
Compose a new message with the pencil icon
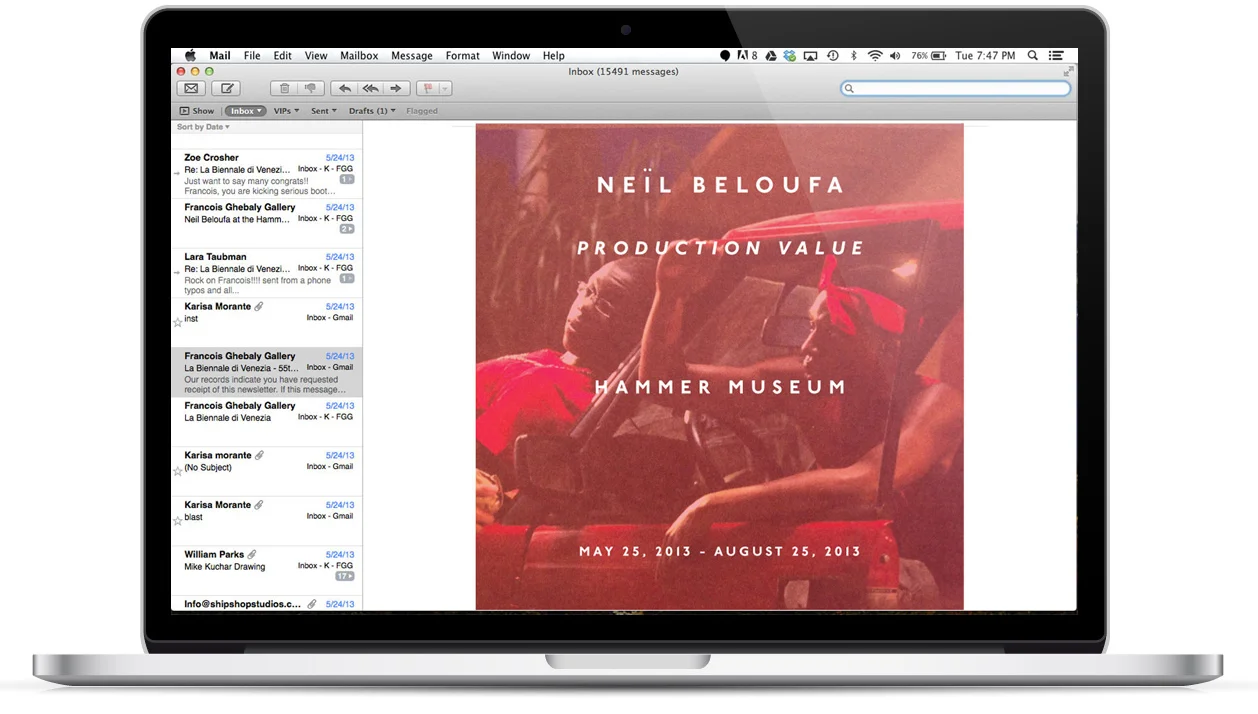[x=226, y=88]
